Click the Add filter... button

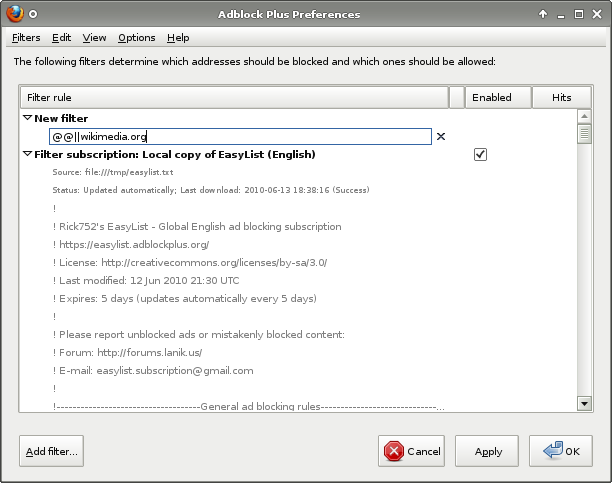51,451
